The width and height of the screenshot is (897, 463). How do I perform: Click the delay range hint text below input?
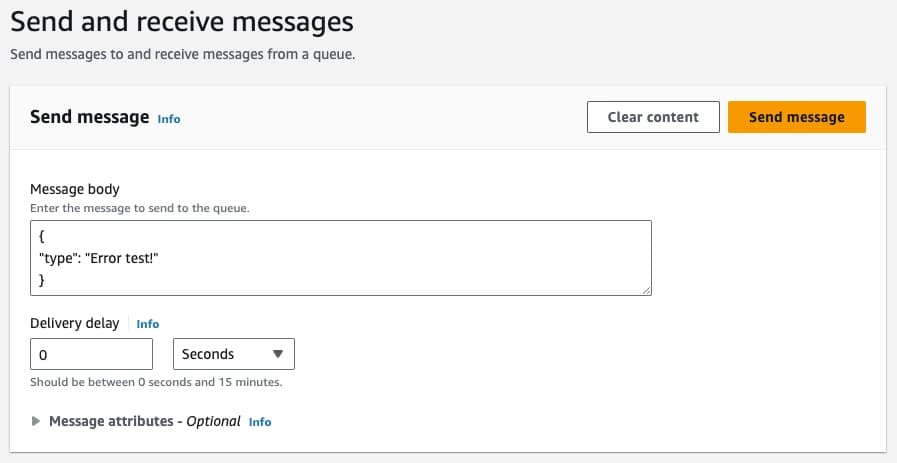coord(155,383)
